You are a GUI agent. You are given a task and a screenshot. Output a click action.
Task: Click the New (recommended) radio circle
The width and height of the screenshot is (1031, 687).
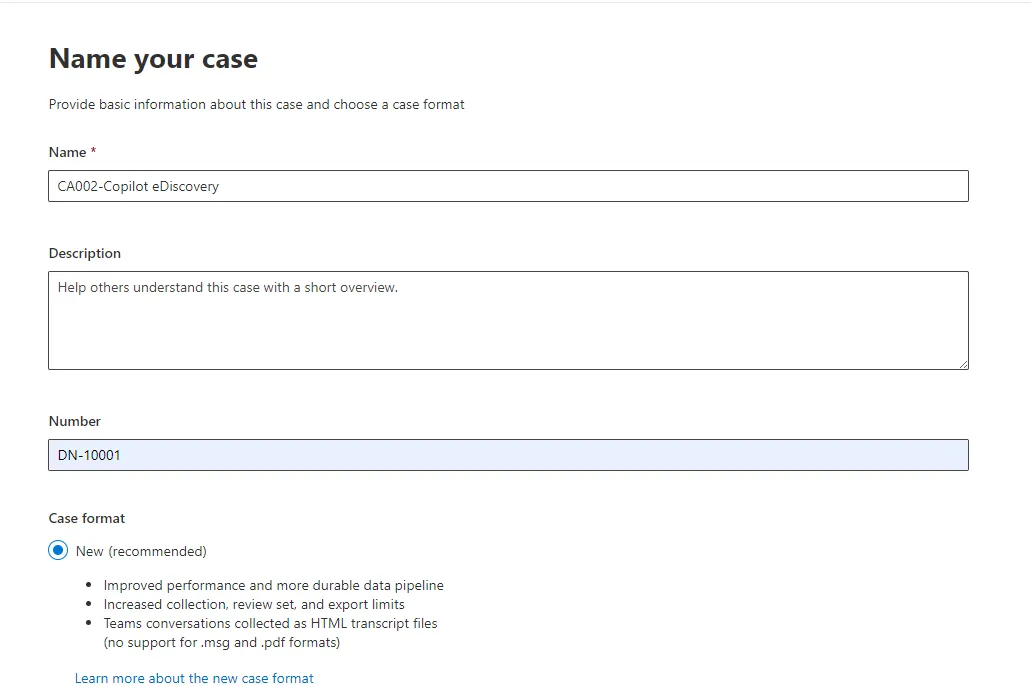(59, 551)
